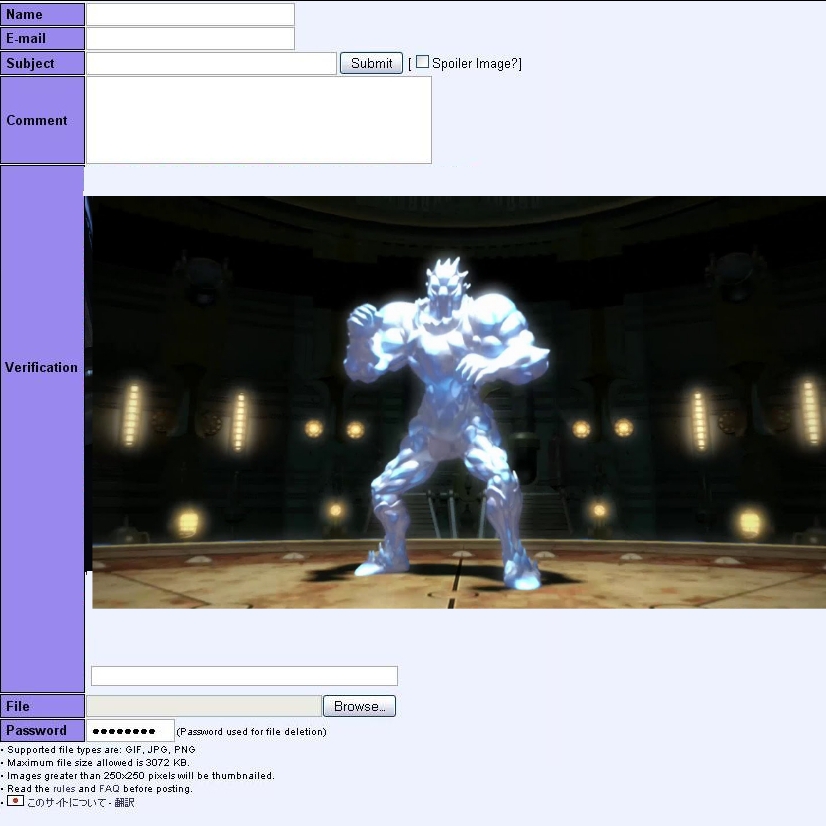Viewport: 826px width, 826px height.
Task: Click the verification captcha image
Action: (455, 402)
